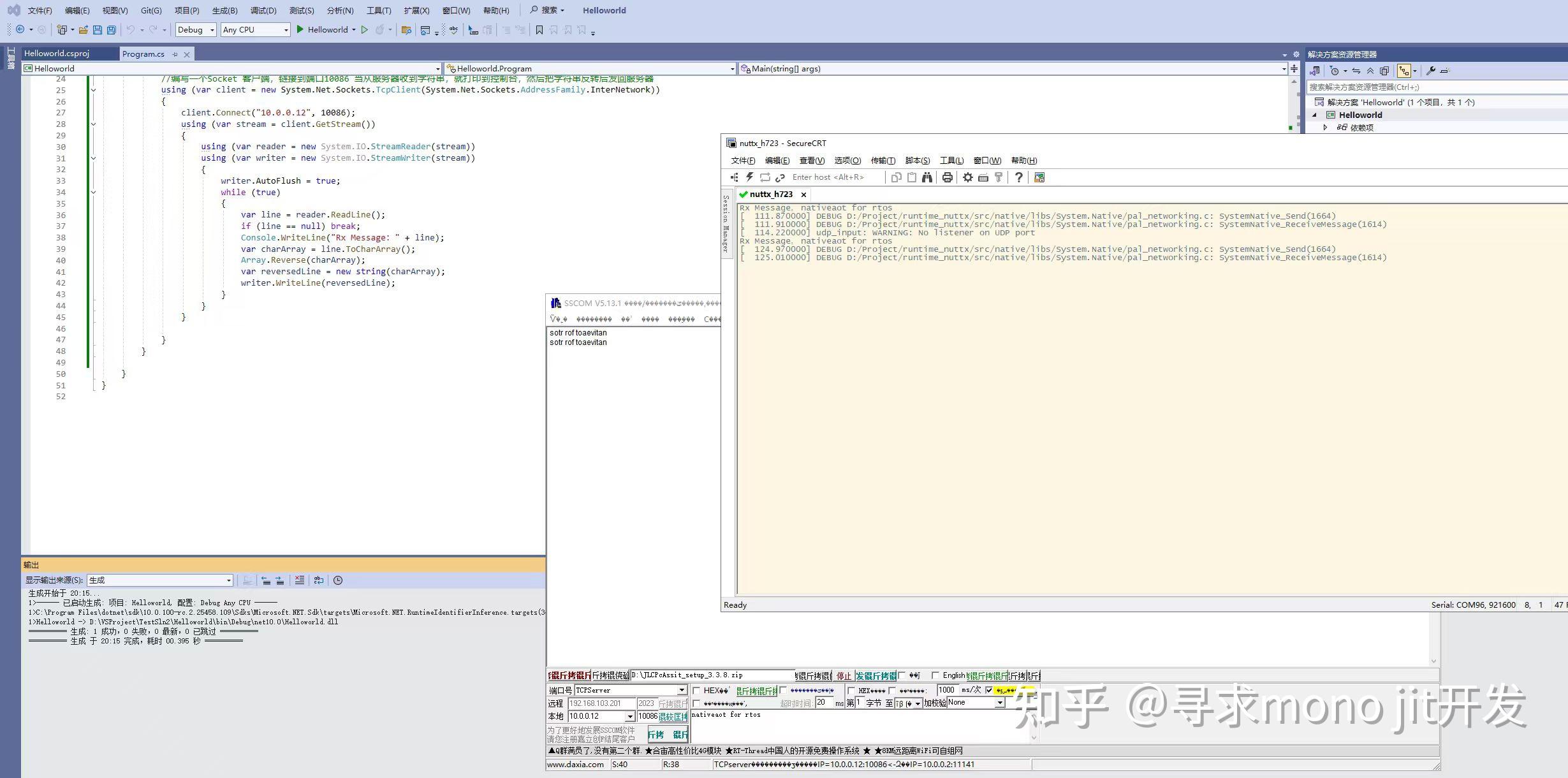Switch to the Program.cs tab
This screenshot has height=778, width=1568.
pyautogui.click(x=144, y=54)
